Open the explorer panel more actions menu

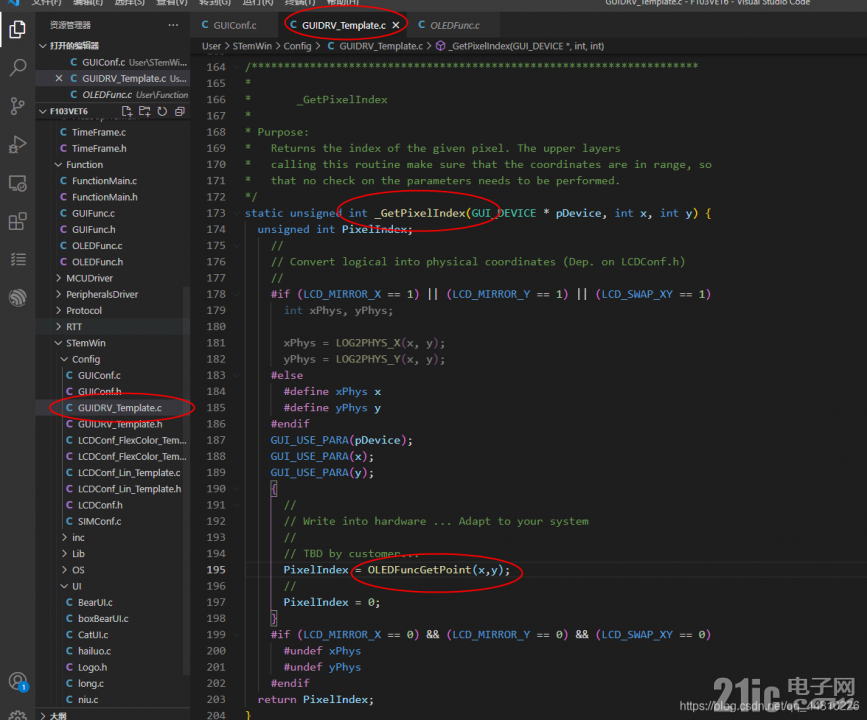coord(173,25)
